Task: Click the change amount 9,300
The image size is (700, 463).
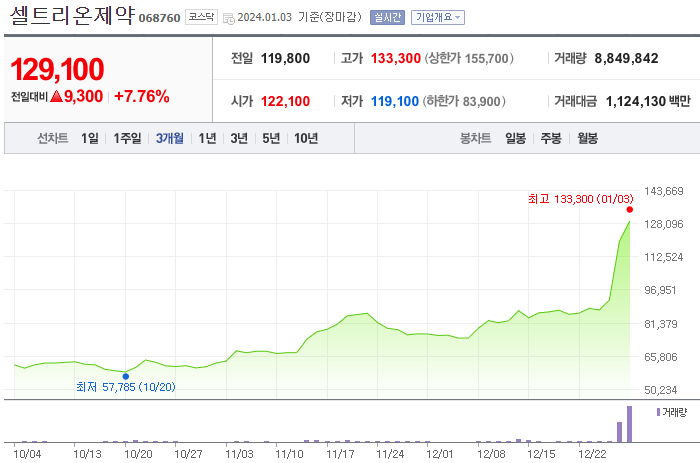Action: (83, 96)
